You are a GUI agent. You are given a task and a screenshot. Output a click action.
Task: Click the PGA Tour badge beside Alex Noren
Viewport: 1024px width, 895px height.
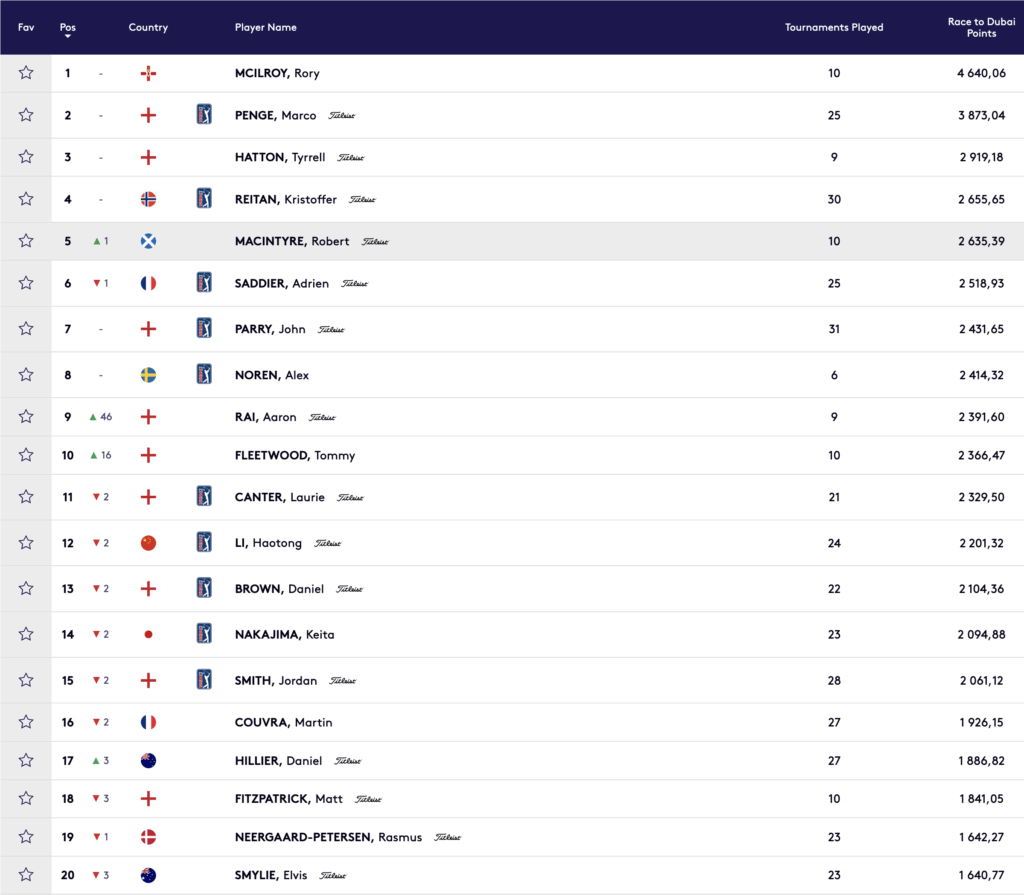[x=204, y=375]
